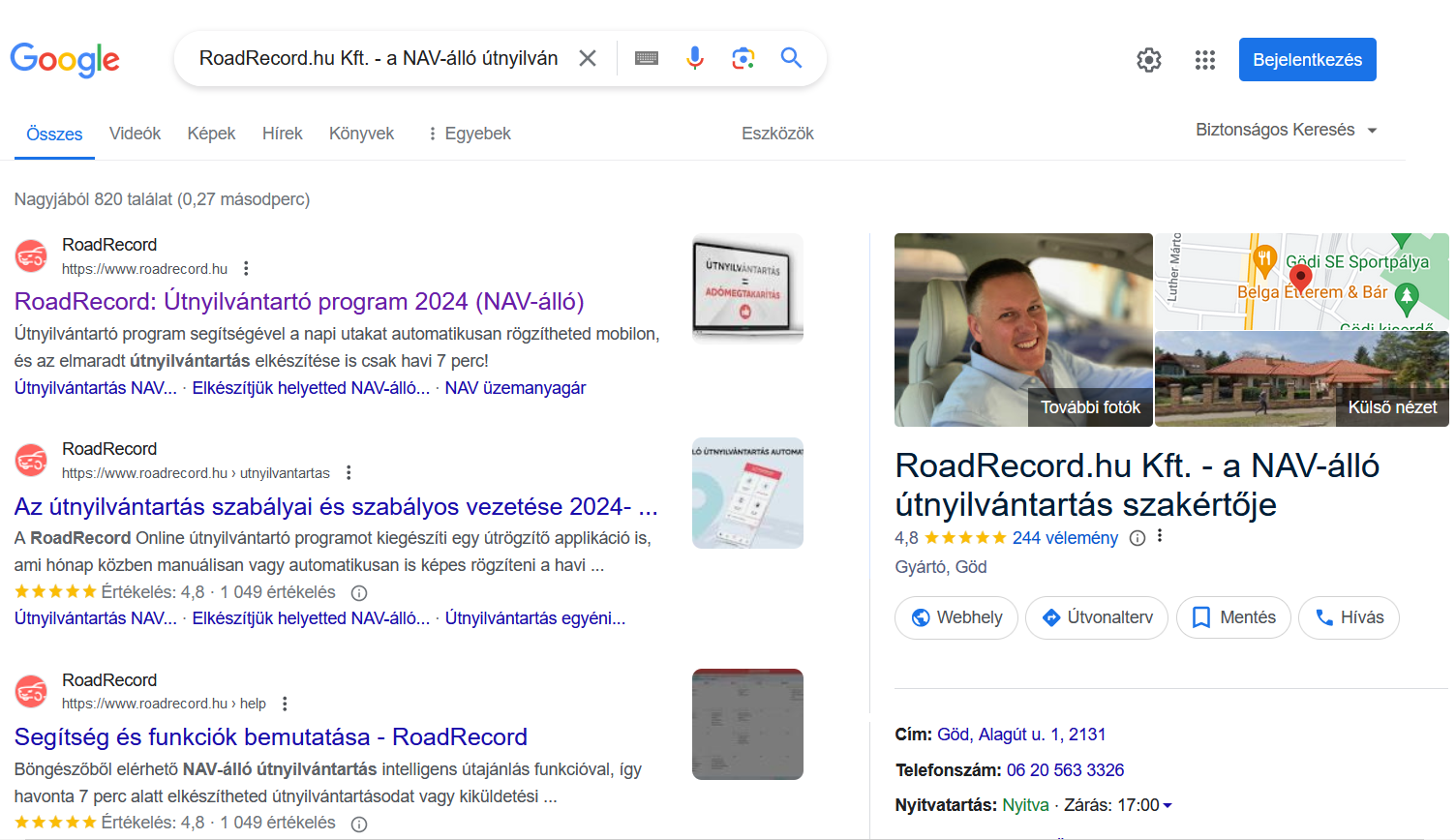Open the Külső nézet street view image

[1302, 378]
